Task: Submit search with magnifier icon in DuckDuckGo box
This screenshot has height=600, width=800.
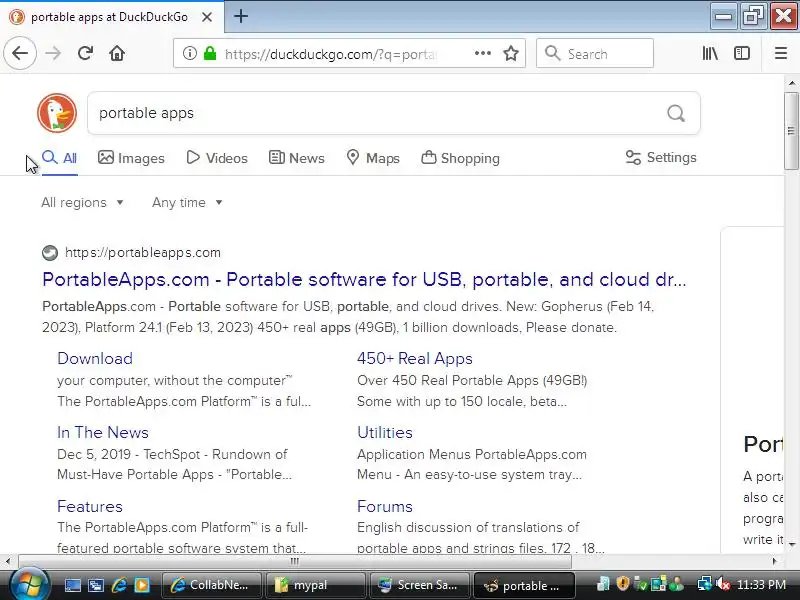Action: pos(676,113)
